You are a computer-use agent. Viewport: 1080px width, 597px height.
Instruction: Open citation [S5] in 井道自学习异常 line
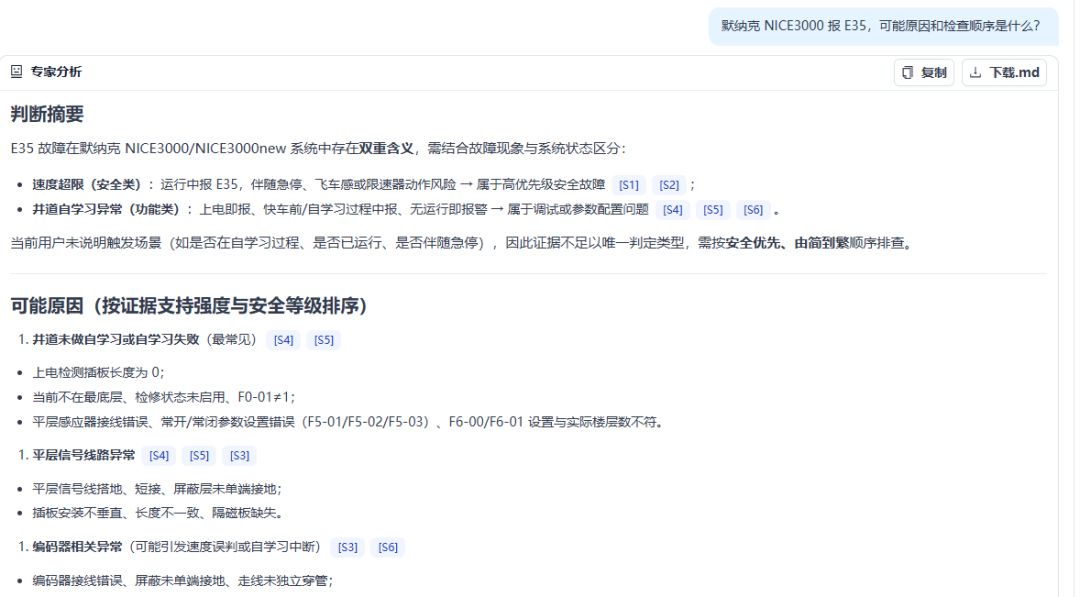pyautogui.click(x=713, y=210)
